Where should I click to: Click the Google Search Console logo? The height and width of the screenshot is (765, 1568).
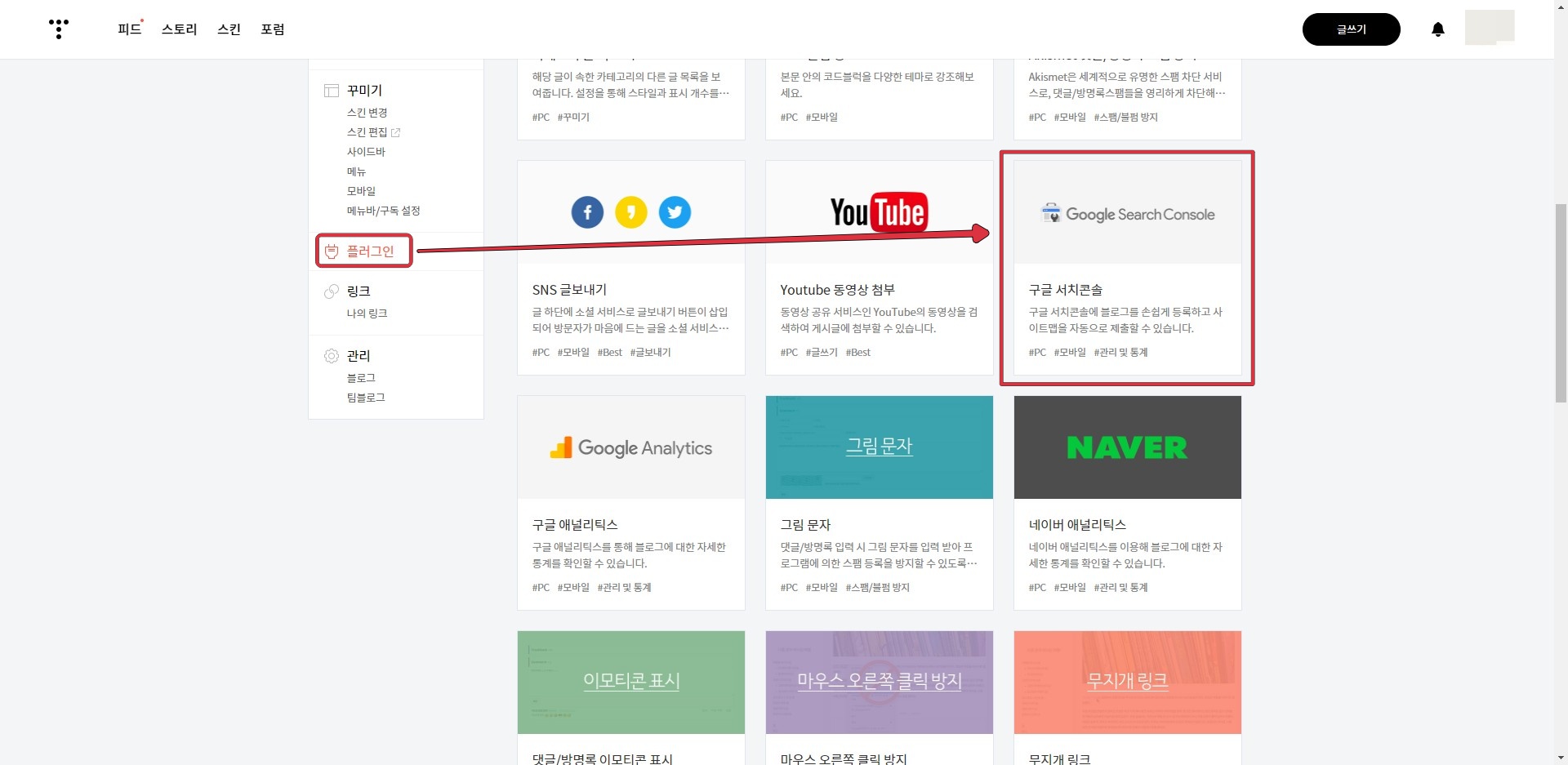tap(1128, 214)
